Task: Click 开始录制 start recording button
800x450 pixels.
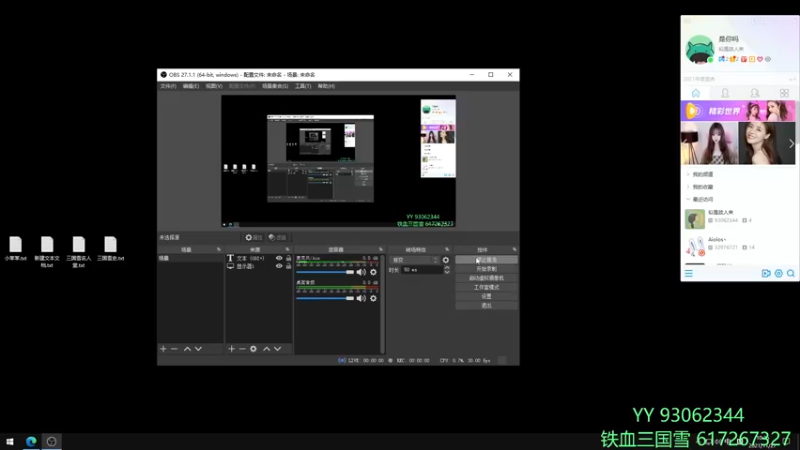Action: (x=486, y=269)
